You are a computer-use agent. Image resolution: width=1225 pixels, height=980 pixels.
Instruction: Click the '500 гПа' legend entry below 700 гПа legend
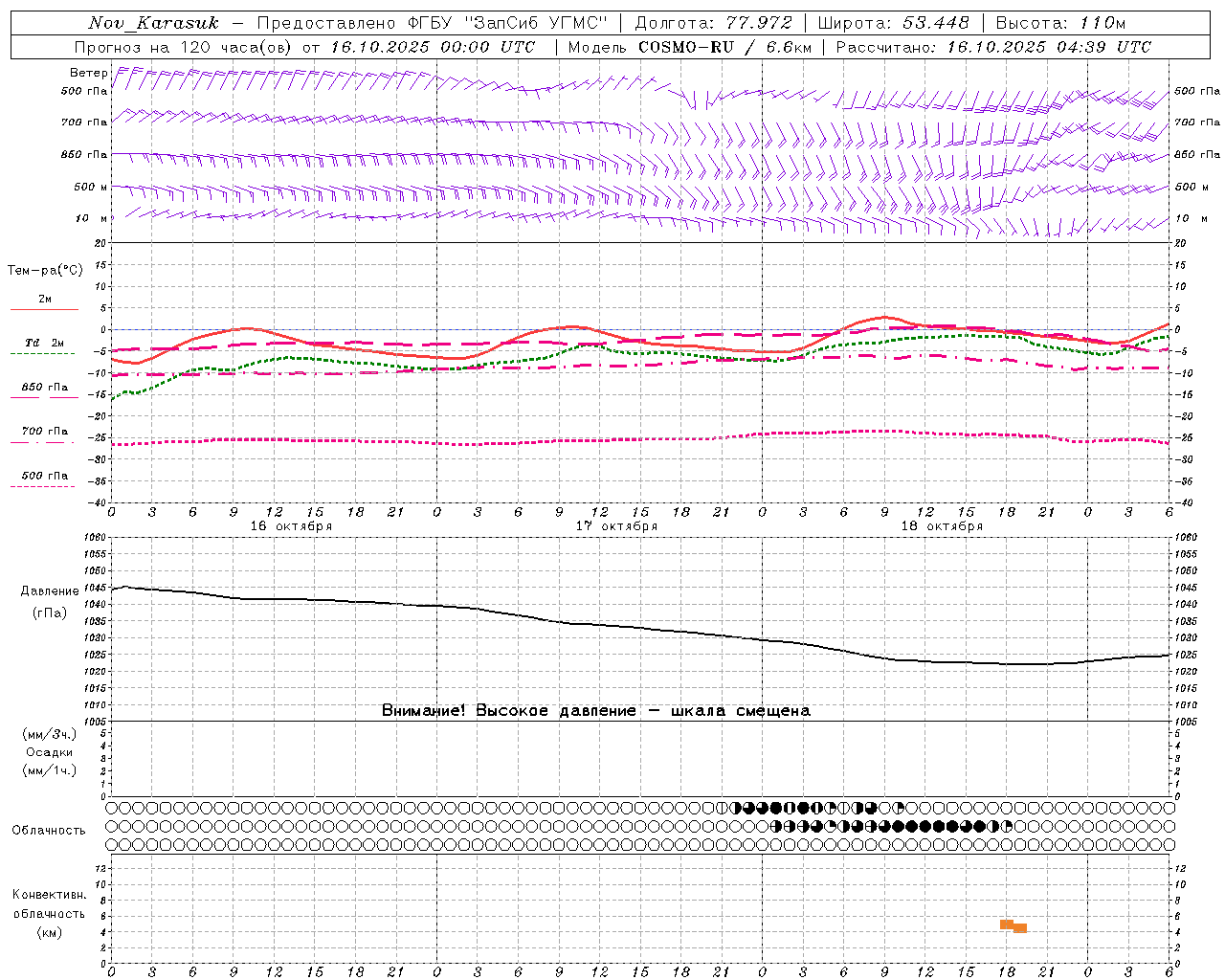click(x=45, y=476)
